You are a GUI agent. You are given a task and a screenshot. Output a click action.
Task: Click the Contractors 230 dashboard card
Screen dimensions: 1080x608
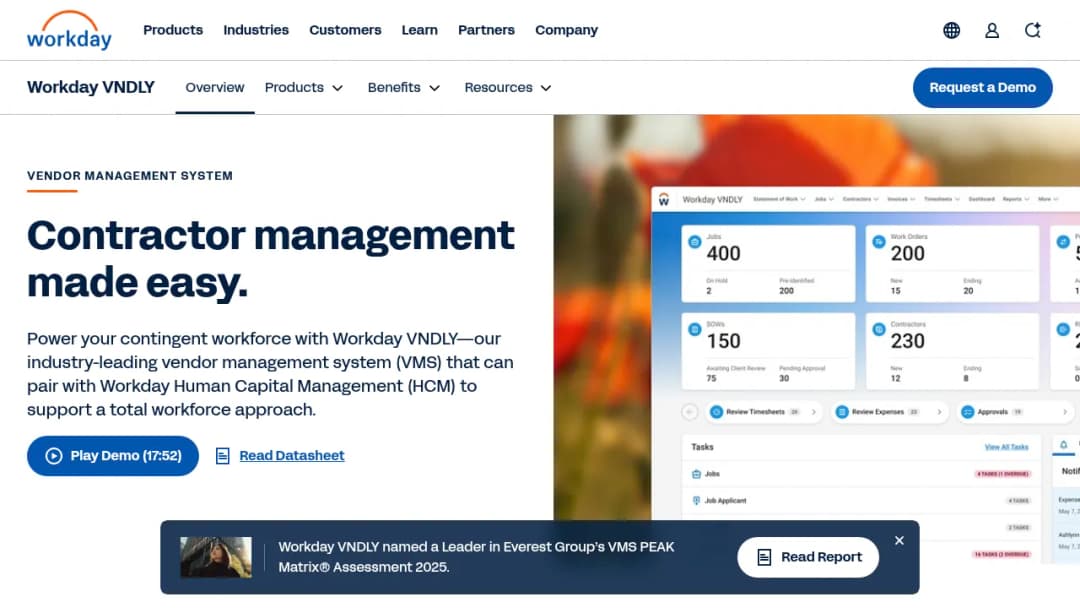pyautogui.click(x=952, y=351)
